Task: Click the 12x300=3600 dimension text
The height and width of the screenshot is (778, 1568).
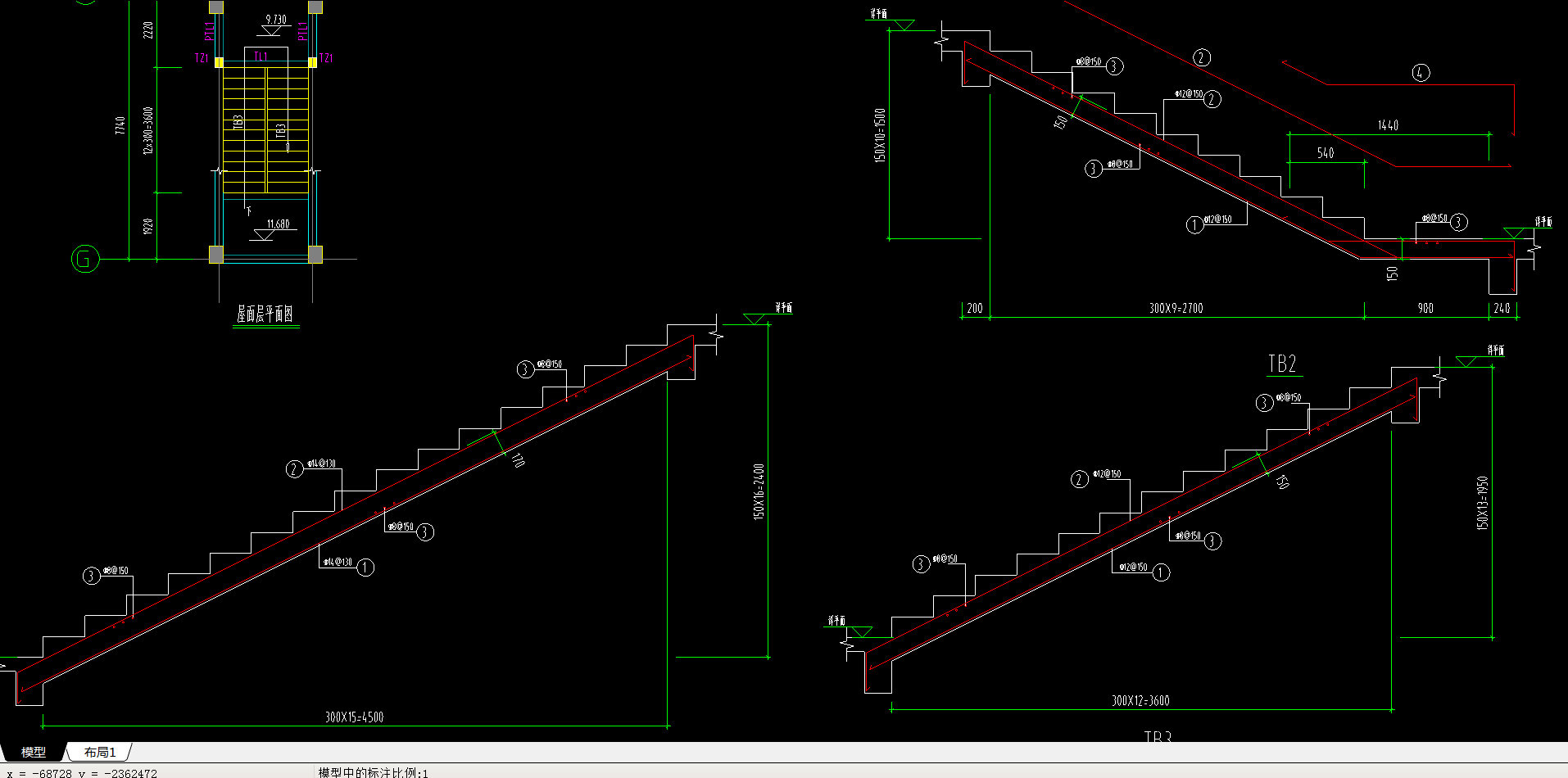Action: (x=148, y=130)
